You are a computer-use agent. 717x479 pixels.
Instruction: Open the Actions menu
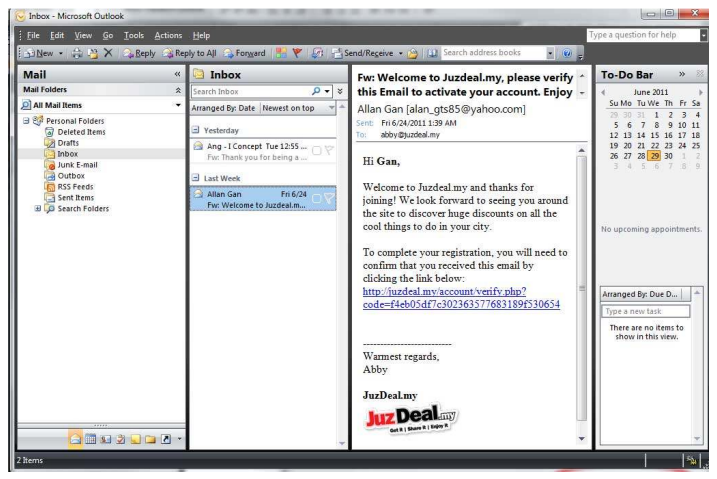pos(168,35)
